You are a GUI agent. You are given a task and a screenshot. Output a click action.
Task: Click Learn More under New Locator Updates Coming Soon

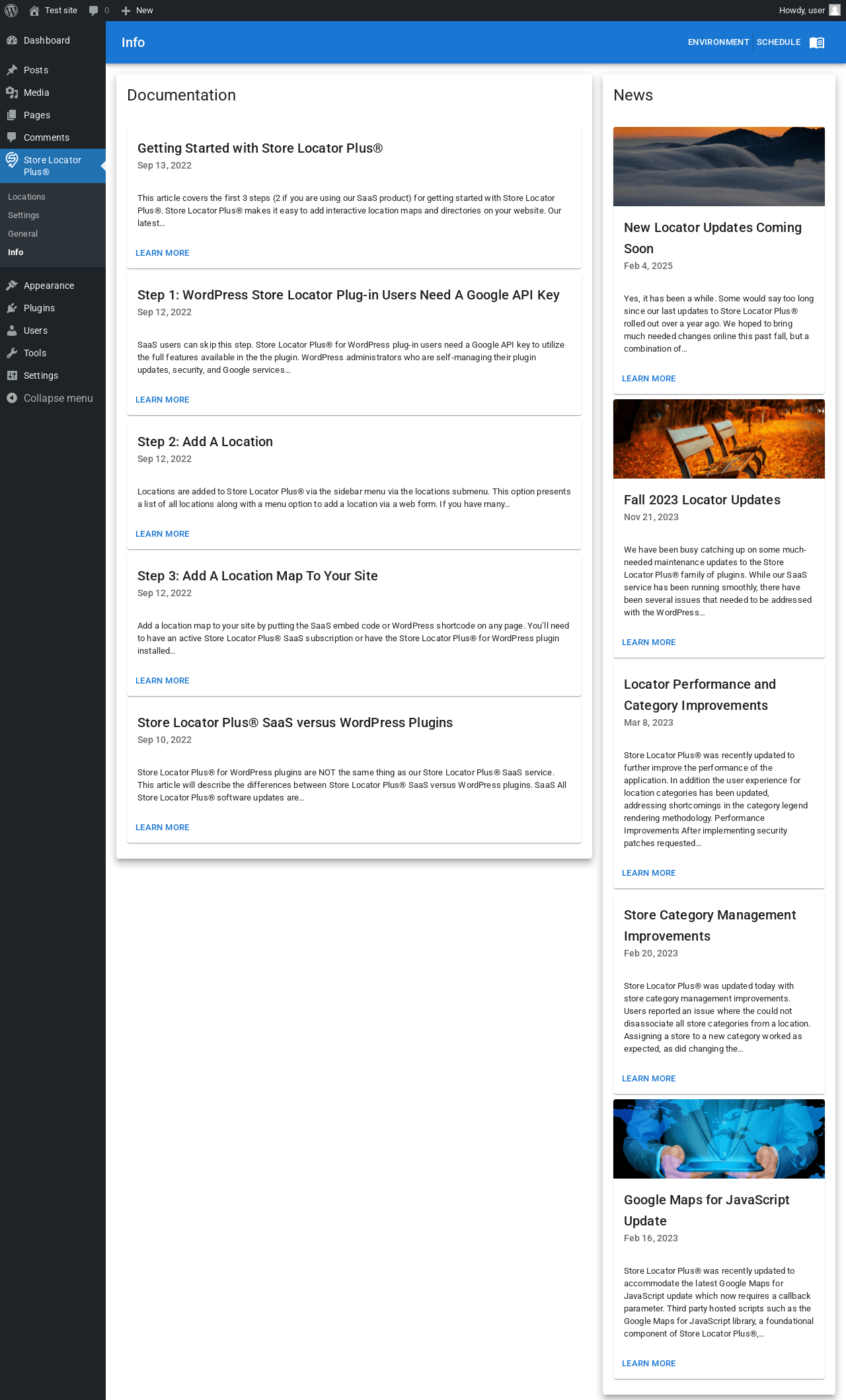[x=649, y=379]
